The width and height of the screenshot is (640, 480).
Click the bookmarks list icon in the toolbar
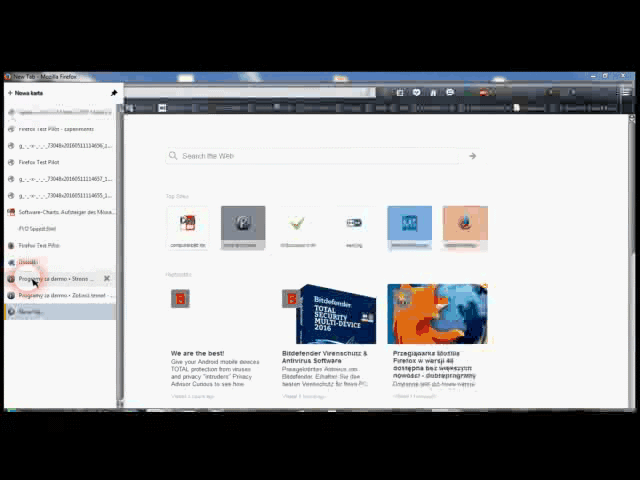[399, 93]
